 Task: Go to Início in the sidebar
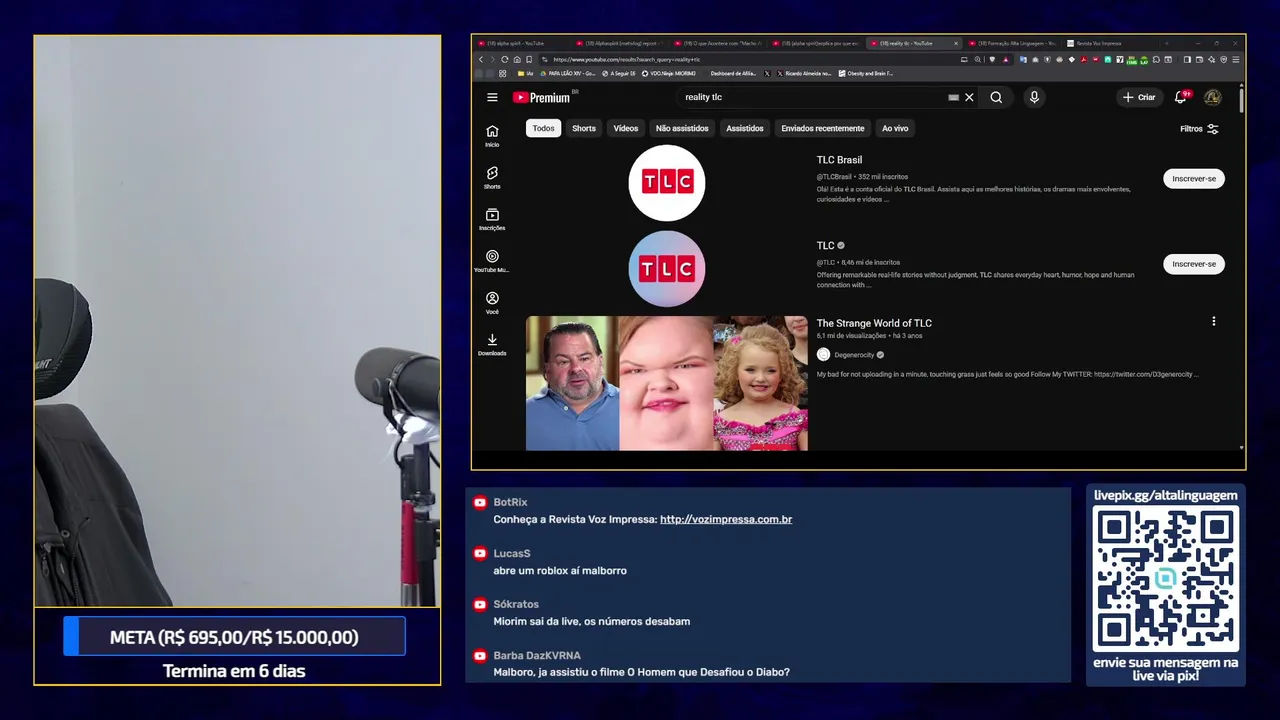[x=492, y=136]
